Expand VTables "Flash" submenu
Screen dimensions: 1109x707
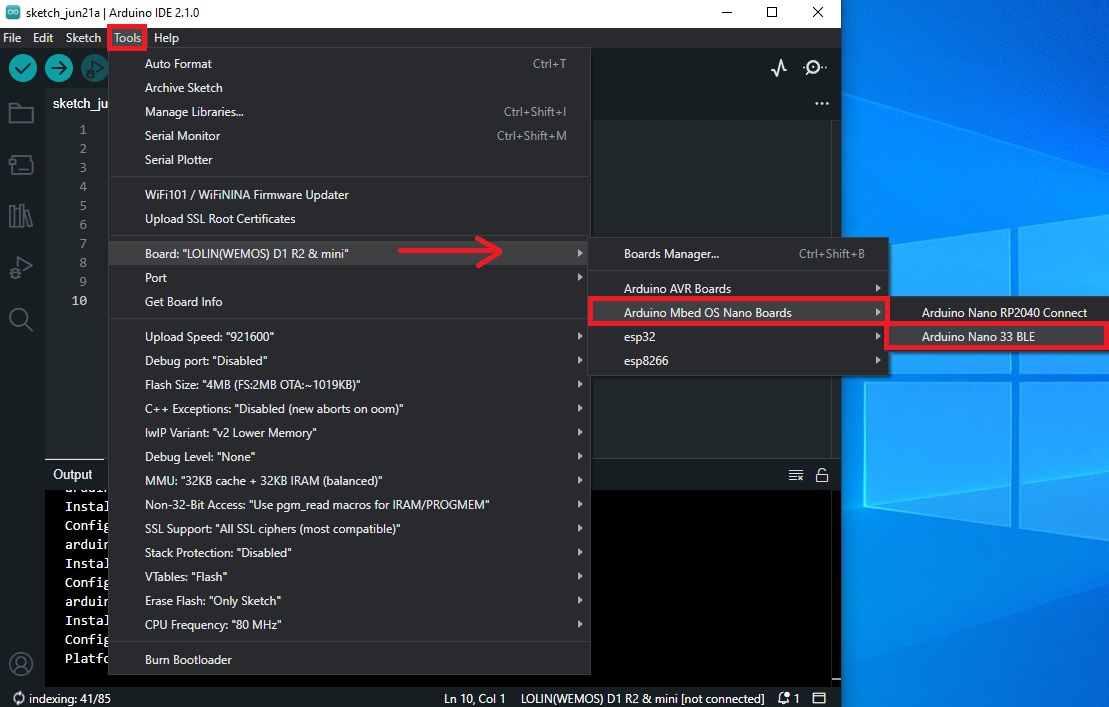(x=349, y=577)
